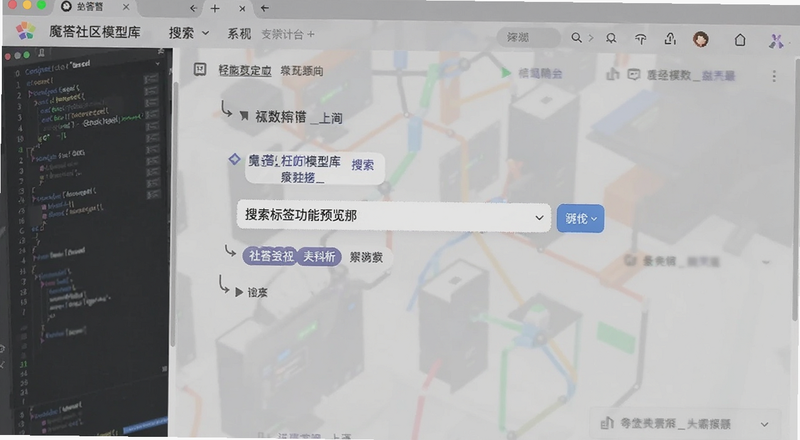Click the colorful app logo beside 魔搭社区模型库
The width and height of the screenshot is (800, 440).
[x=25, y=32]
